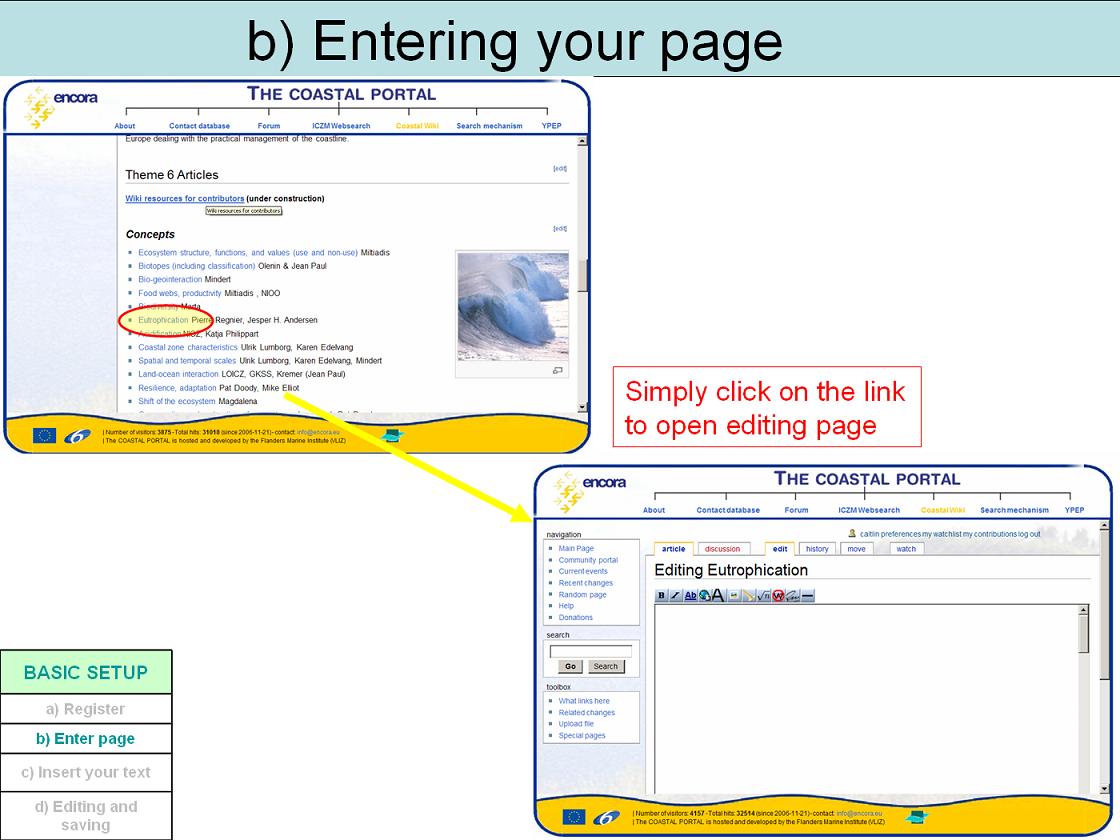Screen dimensions: 1120x840
Task: Switch to the discussion tab
Action: coord(722,549)
